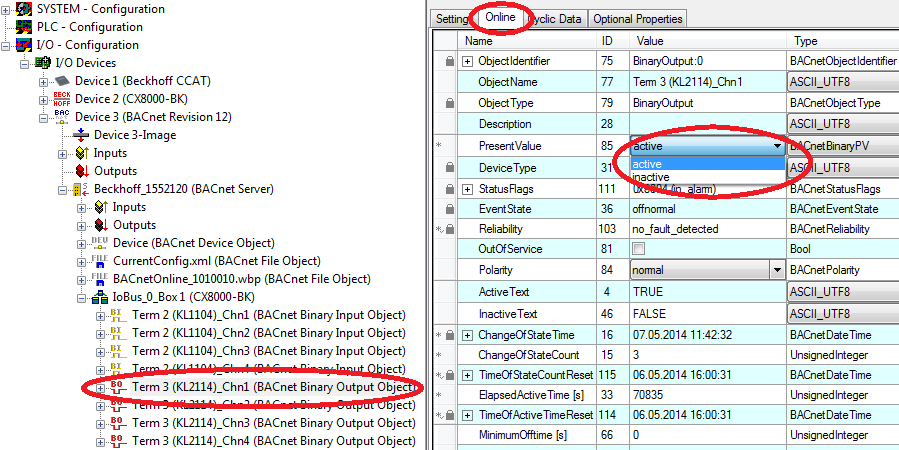899x450 pixels.
Task: Click the ElapsedActiveTime value 70835
Action: (708, 395)
